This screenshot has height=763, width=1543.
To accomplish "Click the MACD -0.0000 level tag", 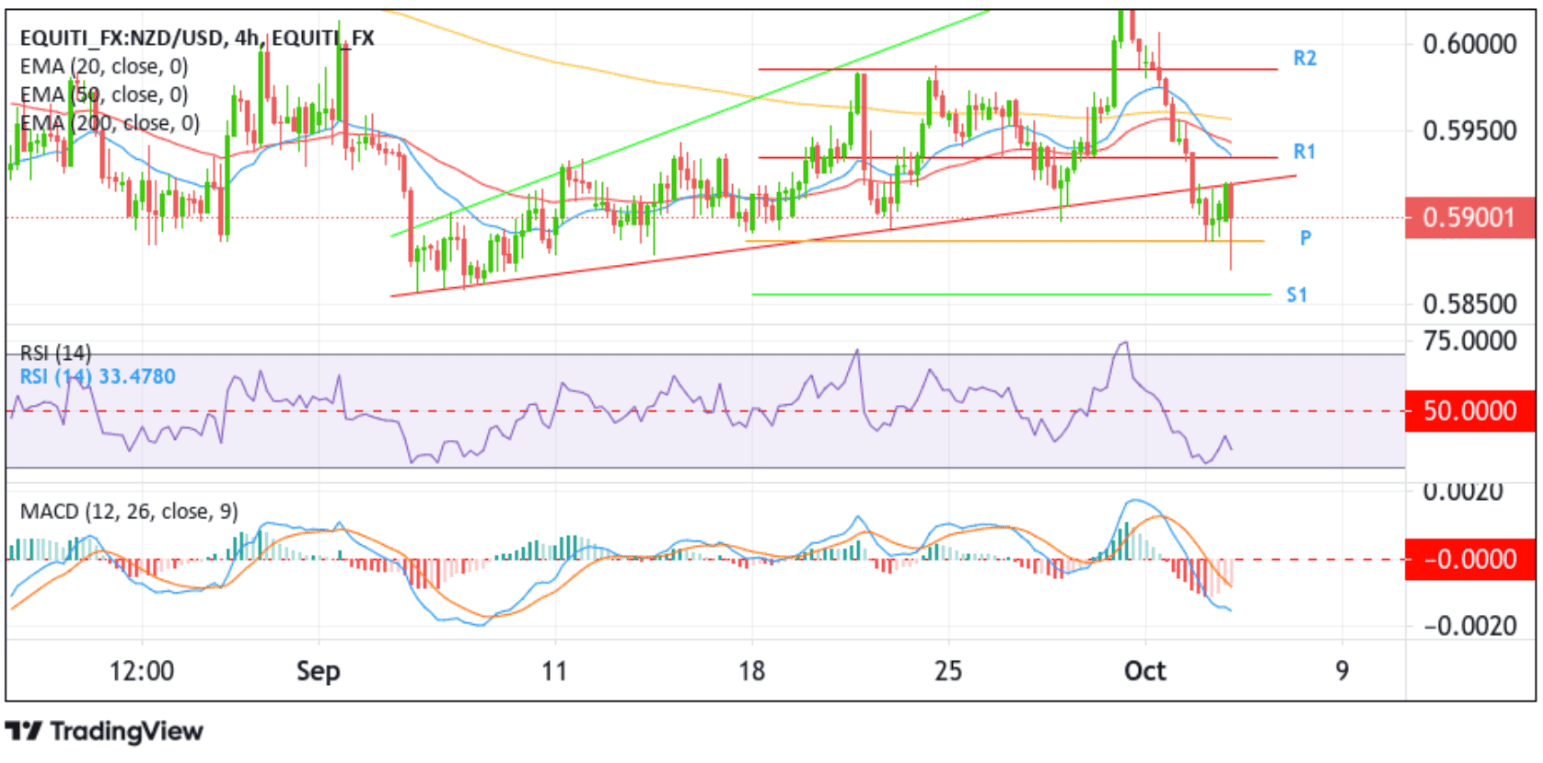I will click(1469, 558).
